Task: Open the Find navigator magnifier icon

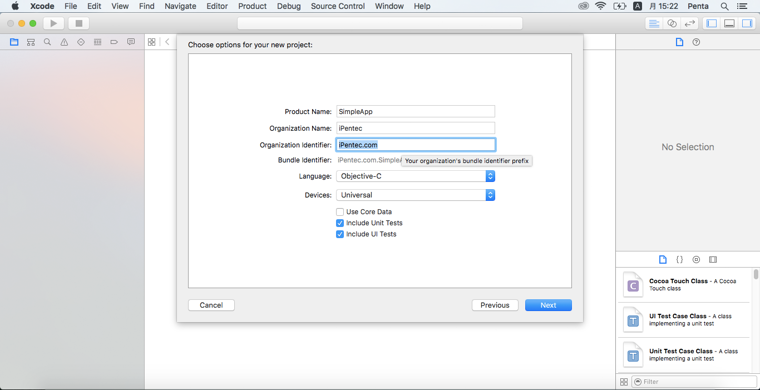Action: pos(48,42)
